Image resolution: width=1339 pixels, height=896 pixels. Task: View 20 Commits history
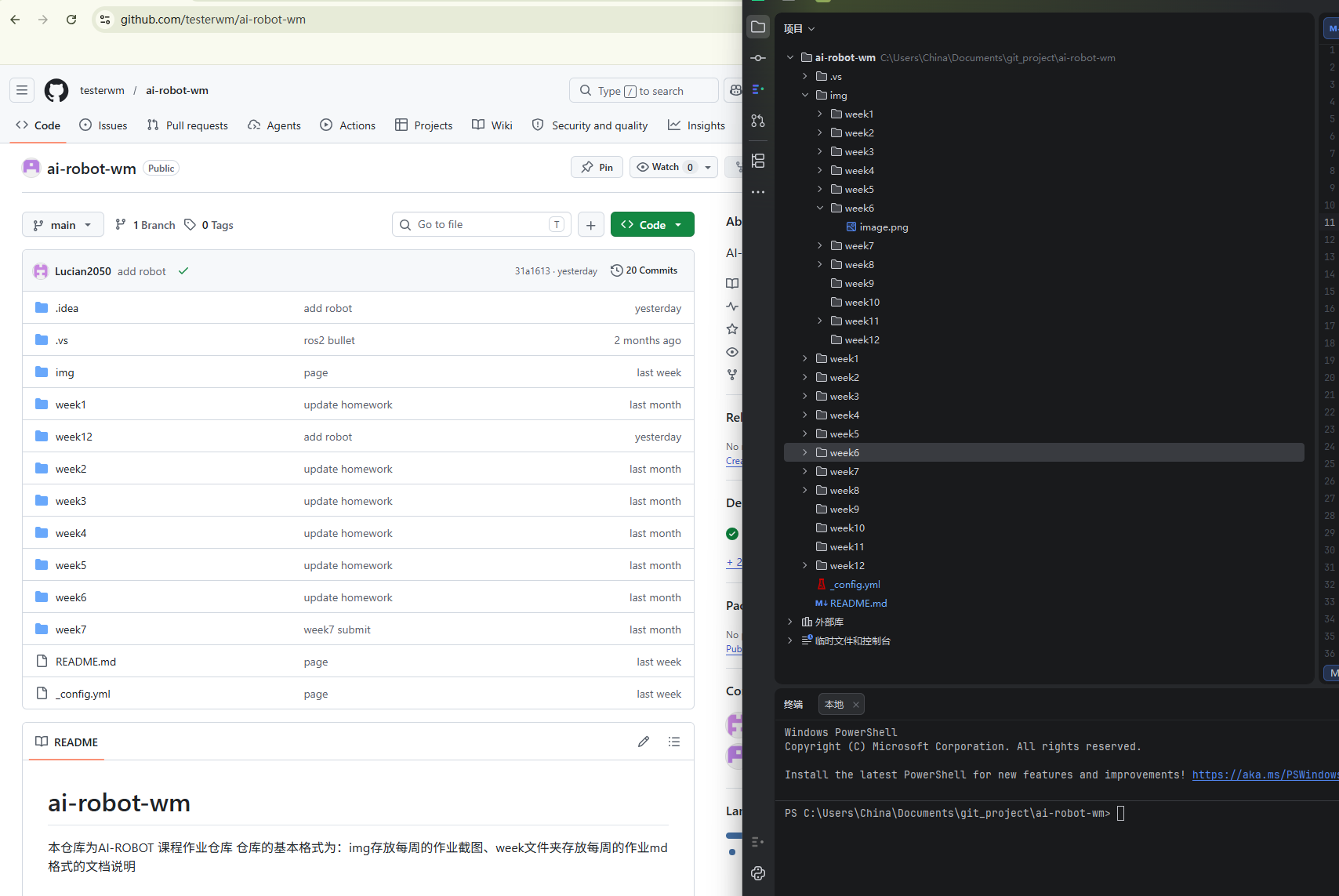[x=644, y=270]
